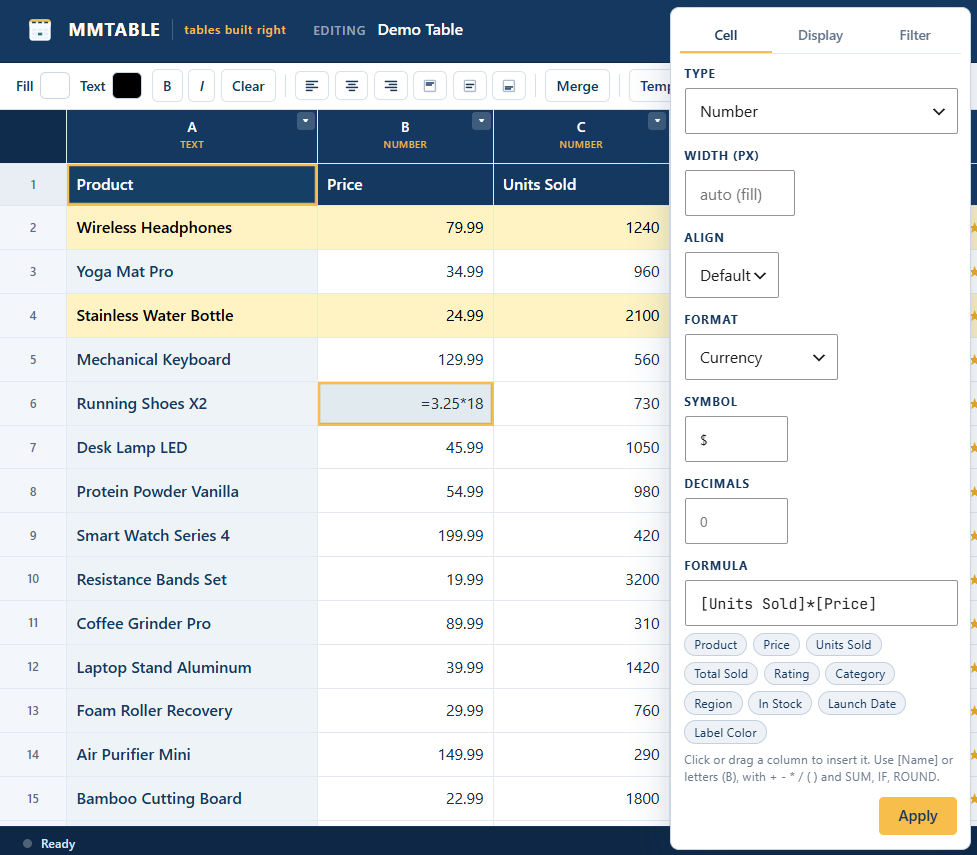Toggle italic formatting
The image size is (977, 855).
[201, 86]
